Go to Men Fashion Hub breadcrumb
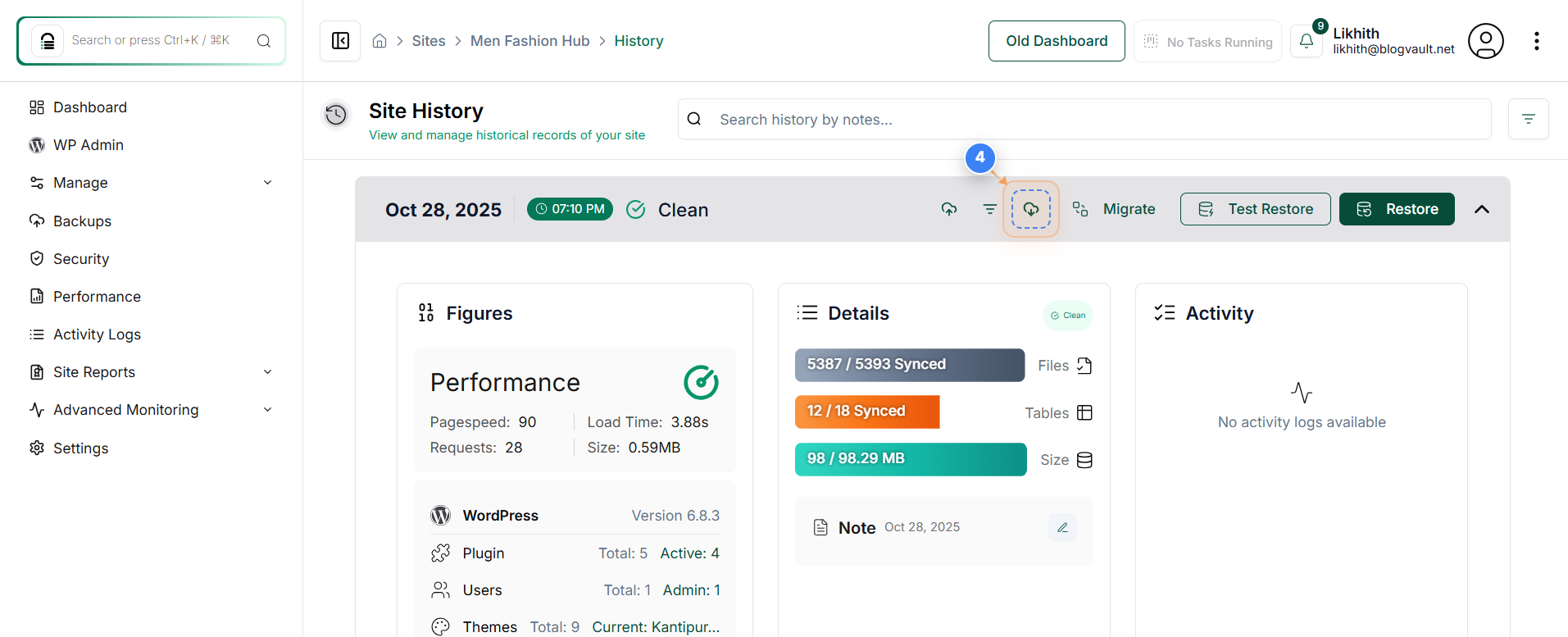Viewport: 1568px width, 637px height. pyautogui.click(x=529, y=41)
